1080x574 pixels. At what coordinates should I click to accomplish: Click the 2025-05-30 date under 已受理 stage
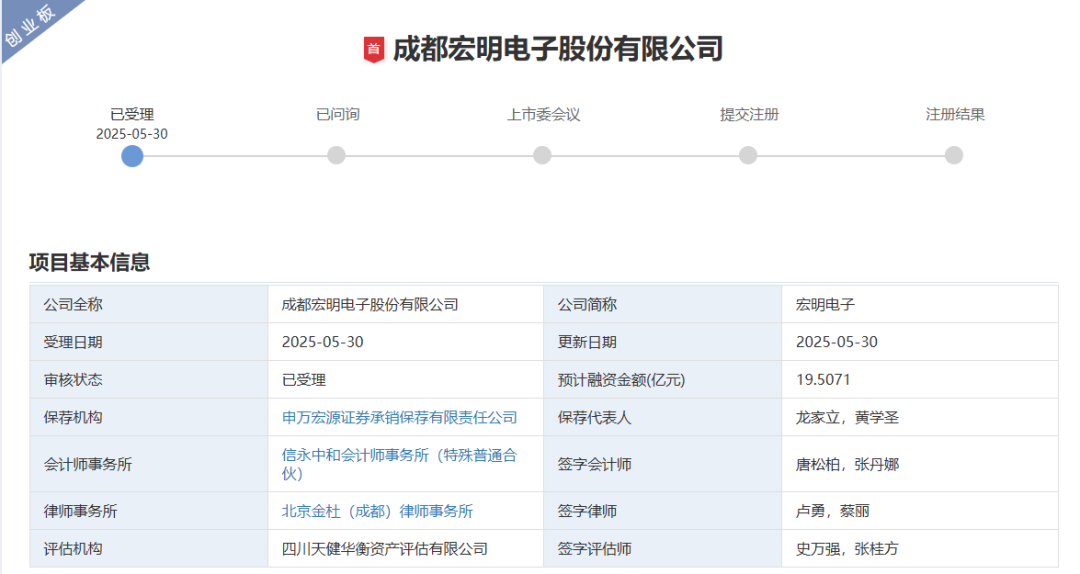(x=132, y=134)
